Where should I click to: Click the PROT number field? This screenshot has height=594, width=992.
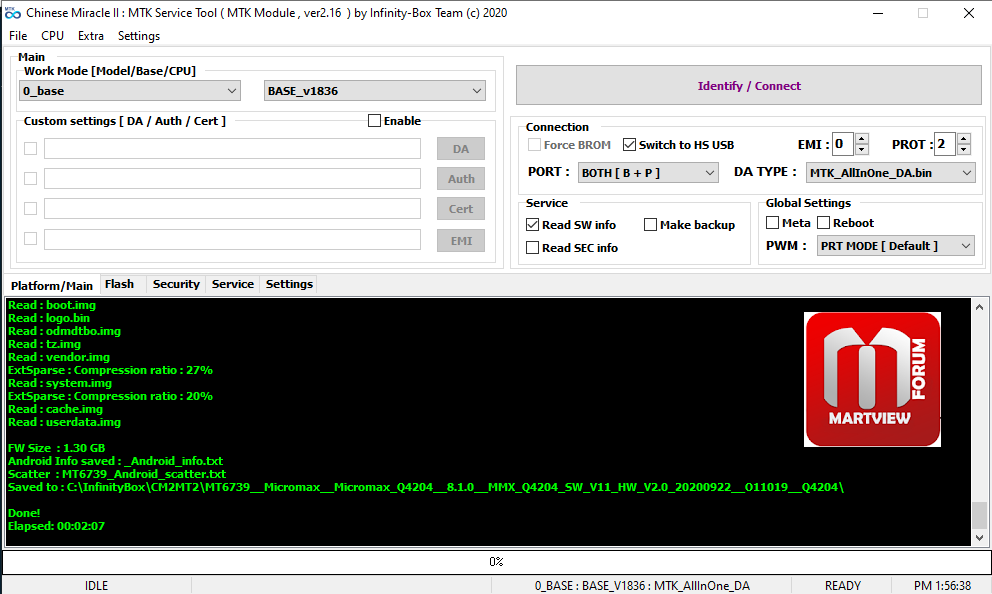point(945,144)
